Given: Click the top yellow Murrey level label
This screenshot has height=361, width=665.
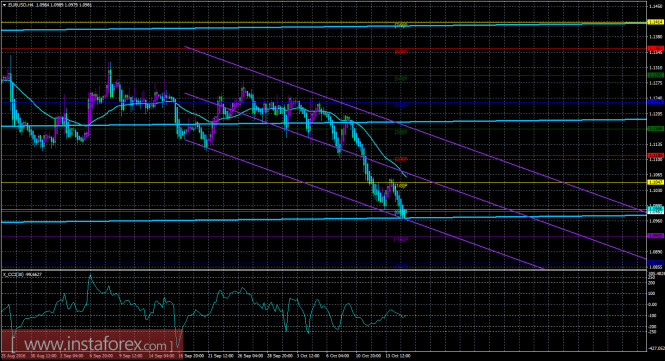Looking at the screenshot, I should [401, 25].
